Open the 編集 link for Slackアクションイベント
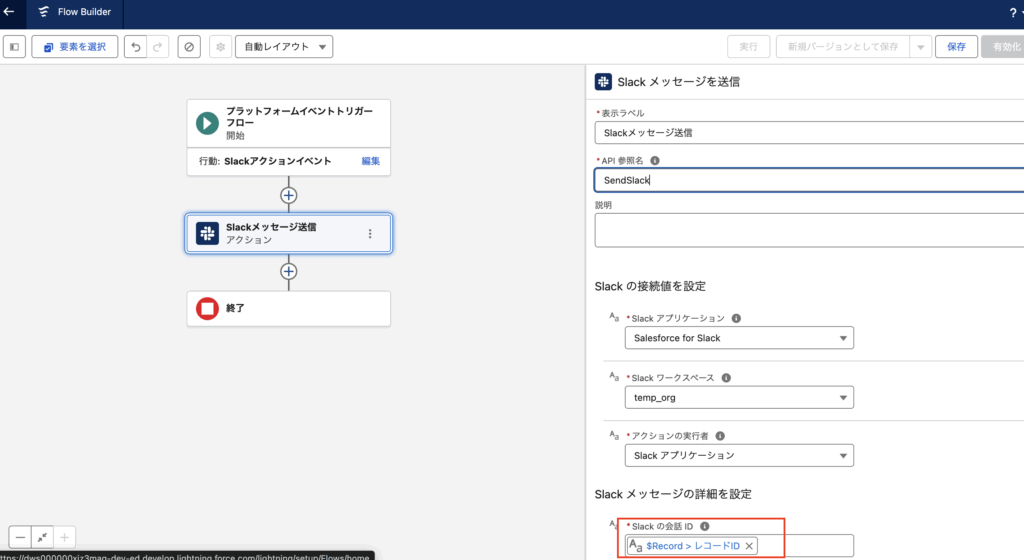The image size is (1024, 560). (x=370, y=161)
